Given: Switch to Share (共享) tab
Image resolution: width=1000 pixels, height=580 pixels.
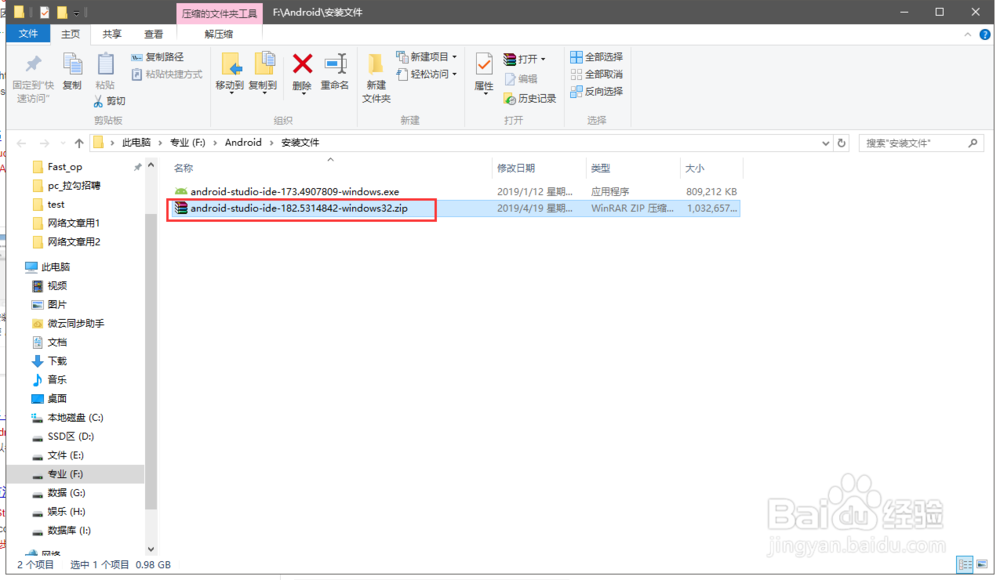Looking at the screenshot, I should pos(112,34).
